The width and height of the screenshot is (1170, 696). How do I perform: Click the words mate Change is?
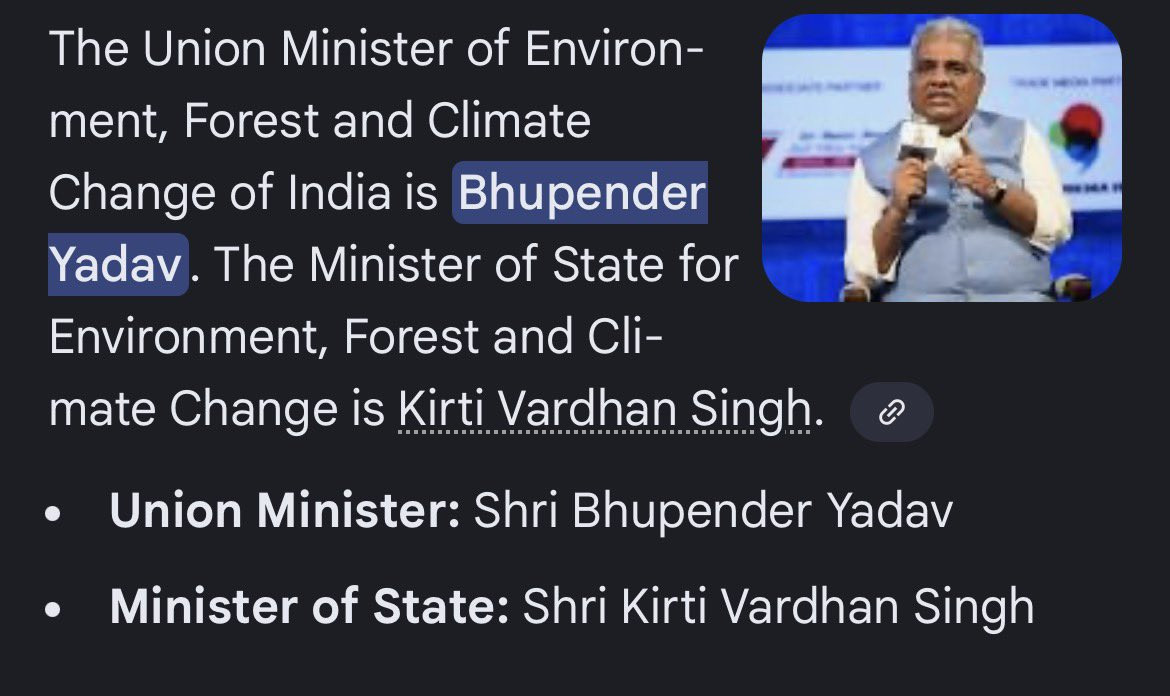(x=216, y=410)
